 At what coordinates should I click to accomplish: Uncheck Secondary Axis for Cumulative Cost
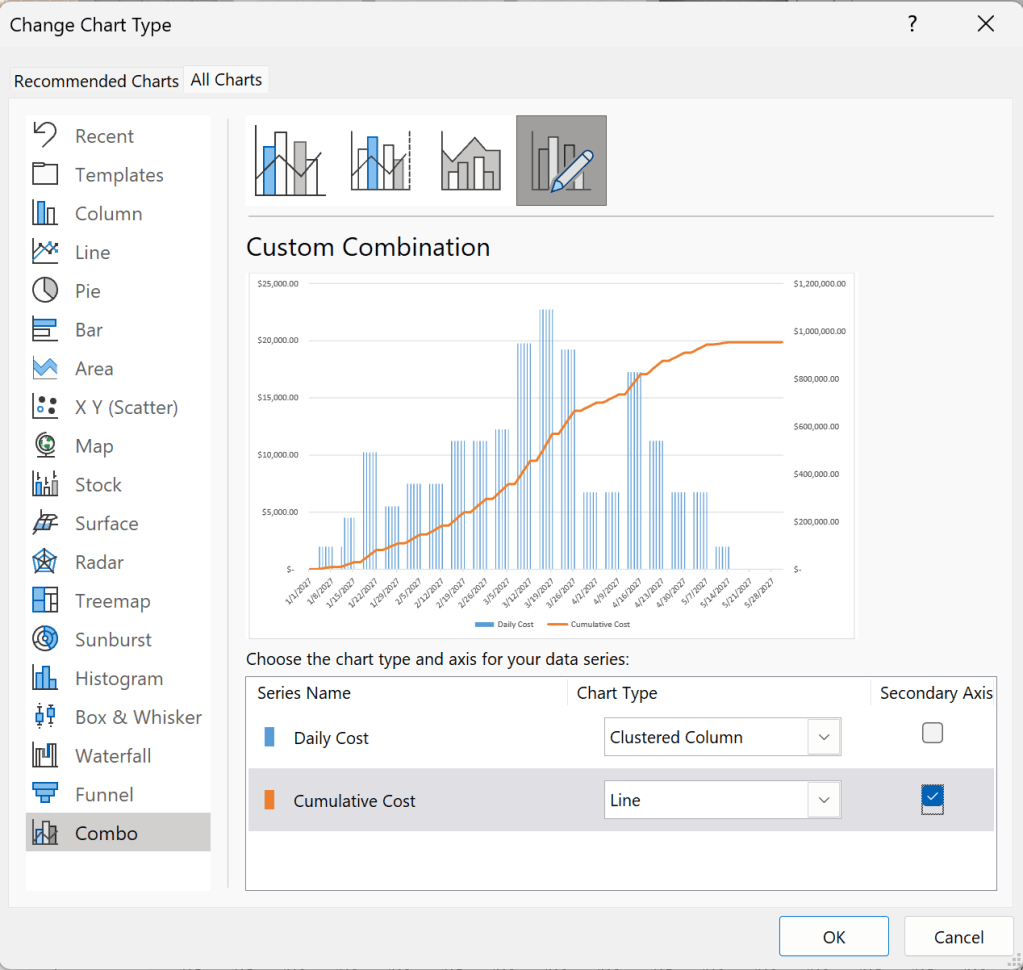(x=932, y=797)
